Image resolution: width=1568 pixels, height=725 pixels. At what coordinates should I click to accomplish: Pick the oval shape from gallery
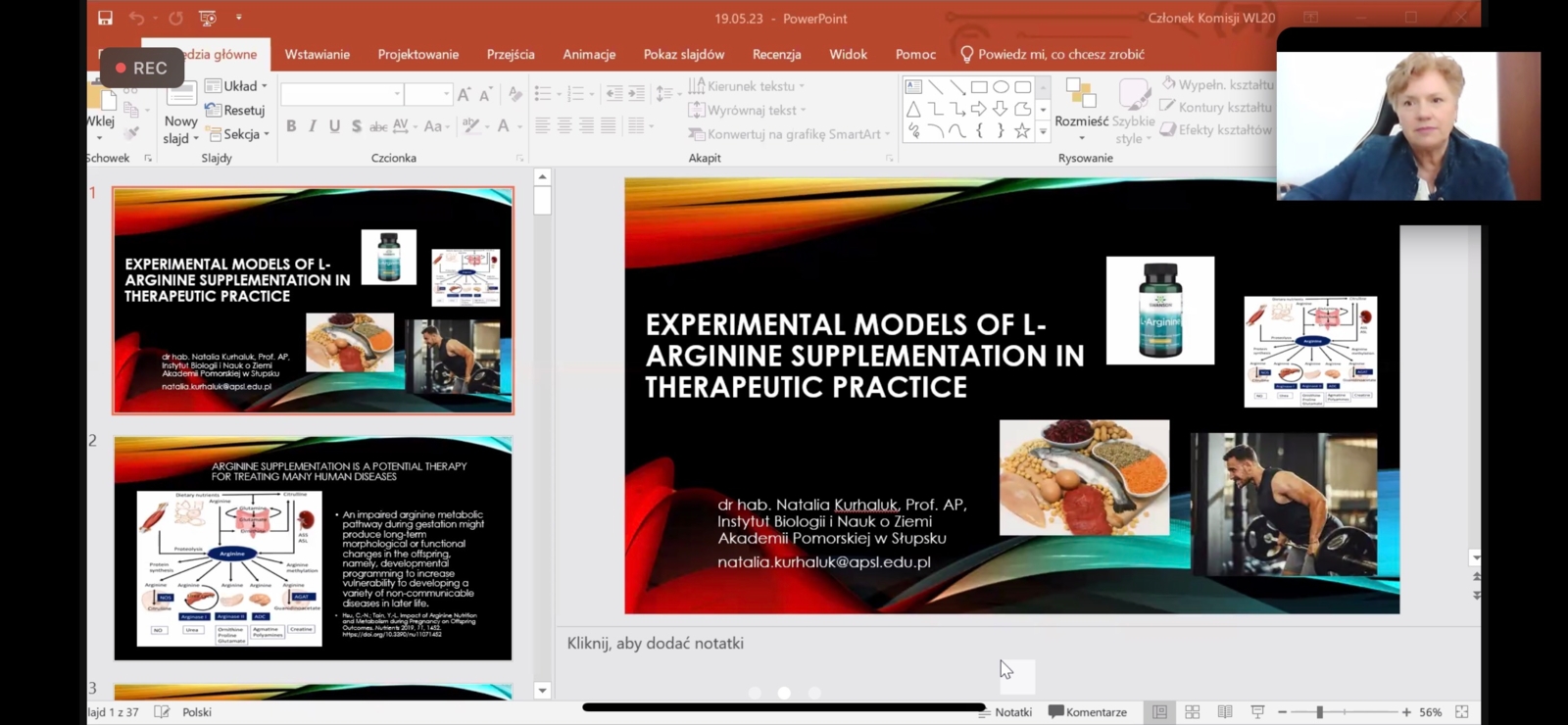click(1001, 87)
